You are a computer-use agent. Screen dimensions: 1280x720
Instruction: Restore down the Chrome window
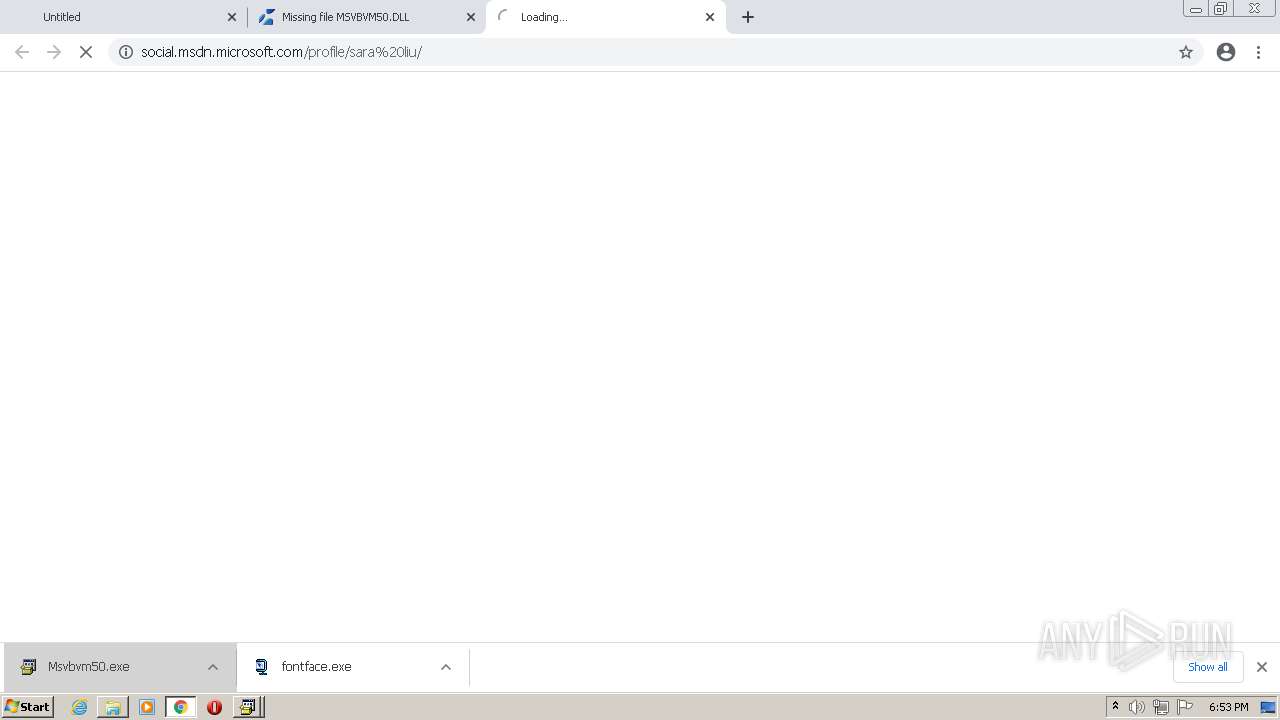pos(1221,9)
